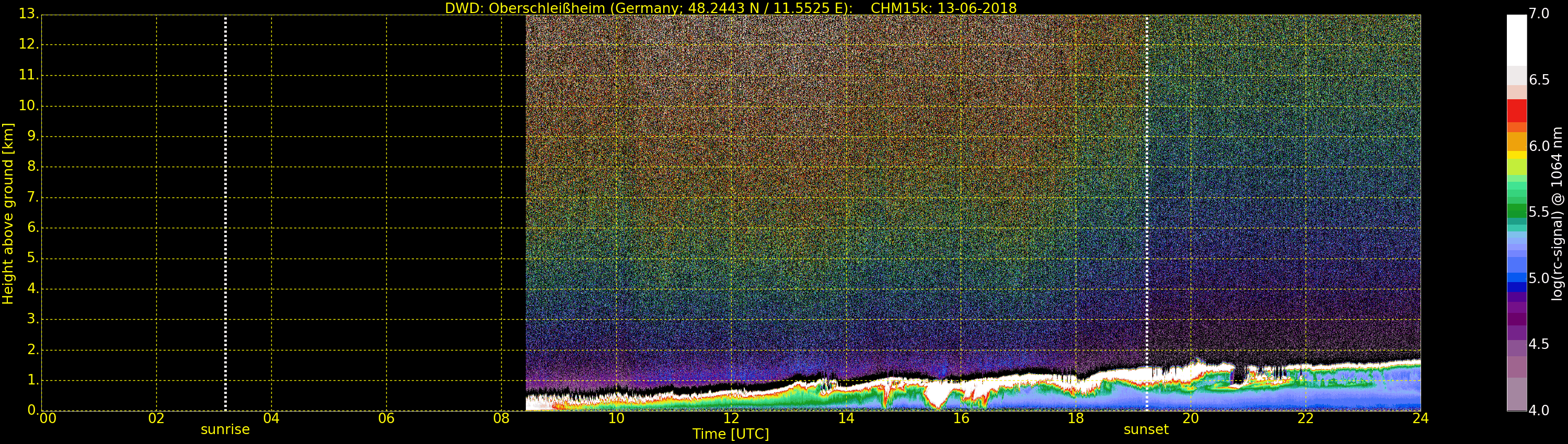Screen dimensions: 1568x444
Task: Click the '16' tick on the time axis
Action: click(961, 418)
